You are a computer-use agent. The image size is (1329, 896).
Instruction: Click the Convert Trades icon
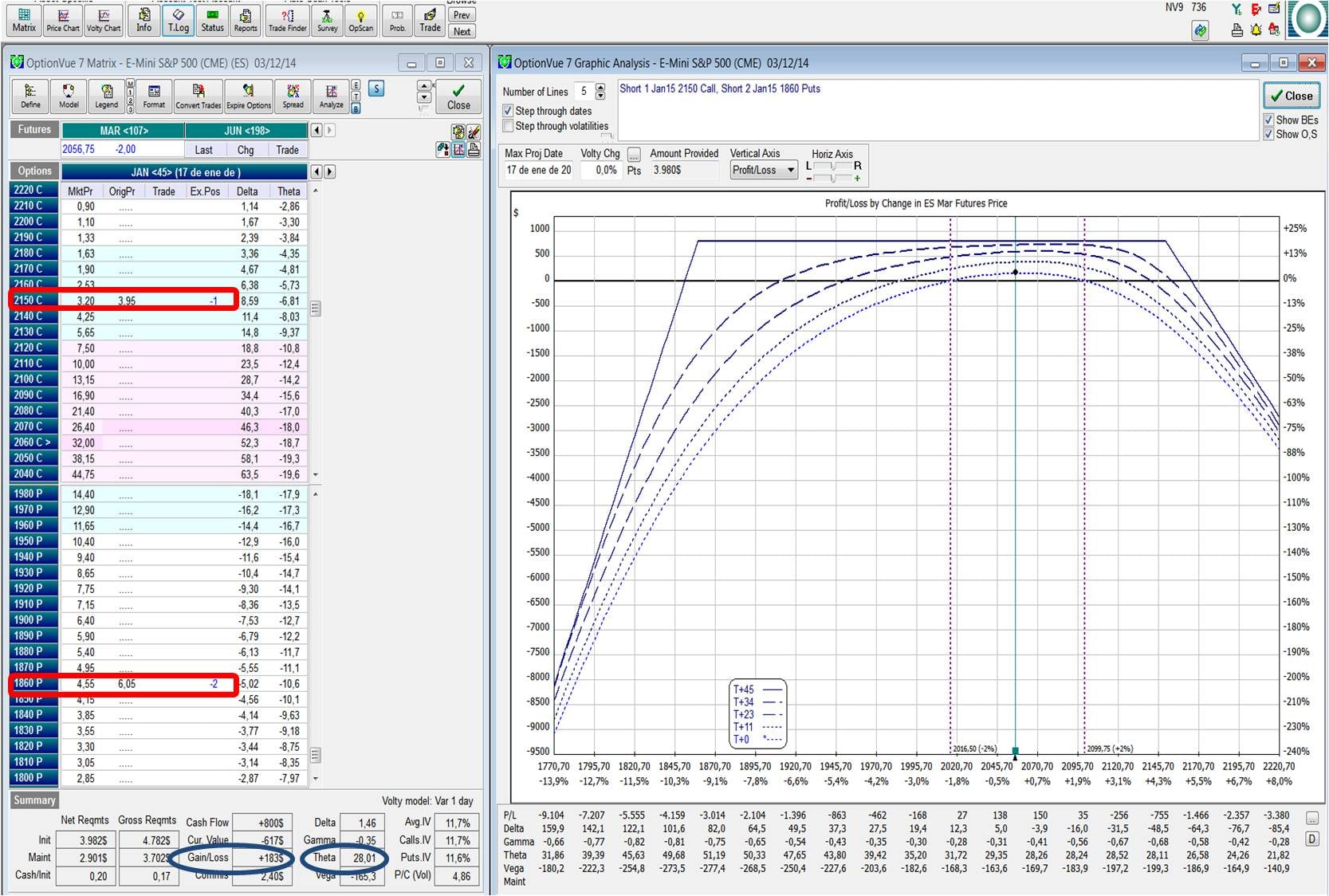[x=199, y=96]
